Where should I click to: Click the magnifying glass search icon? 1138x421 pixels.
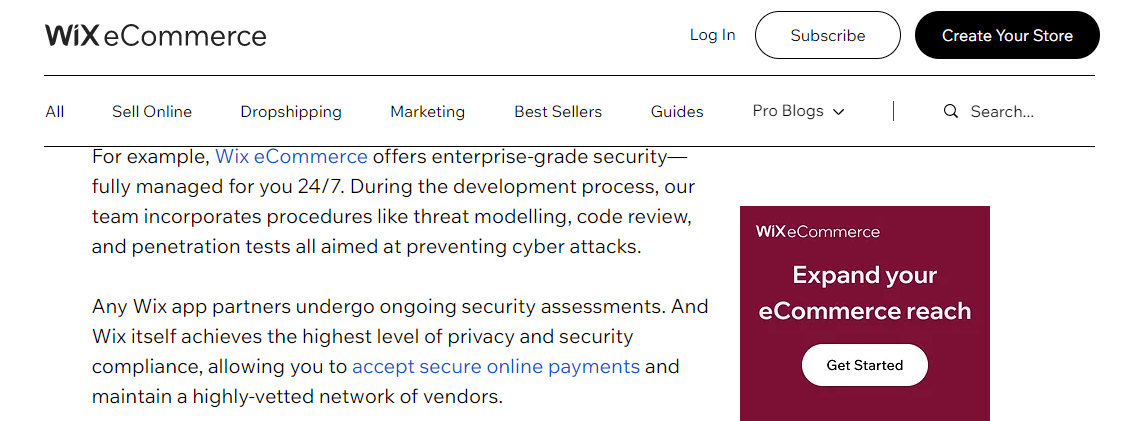click(951, 111)
